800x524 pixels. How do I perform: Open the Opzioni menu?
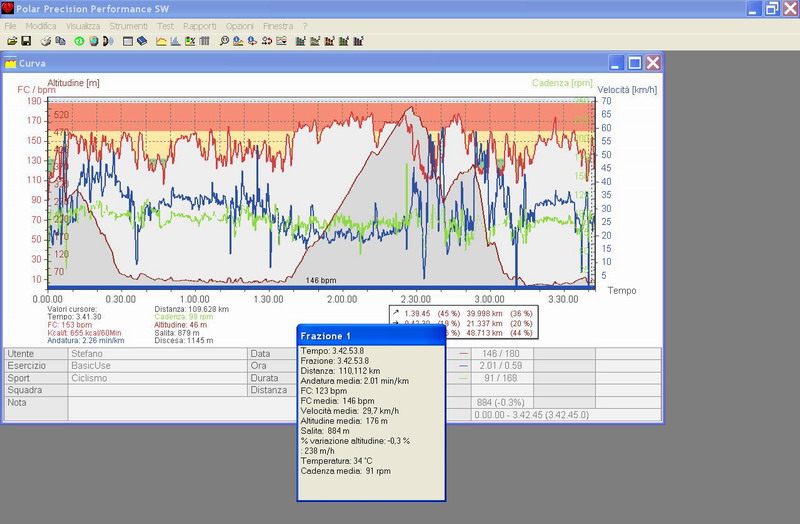[x=239, y=24]
